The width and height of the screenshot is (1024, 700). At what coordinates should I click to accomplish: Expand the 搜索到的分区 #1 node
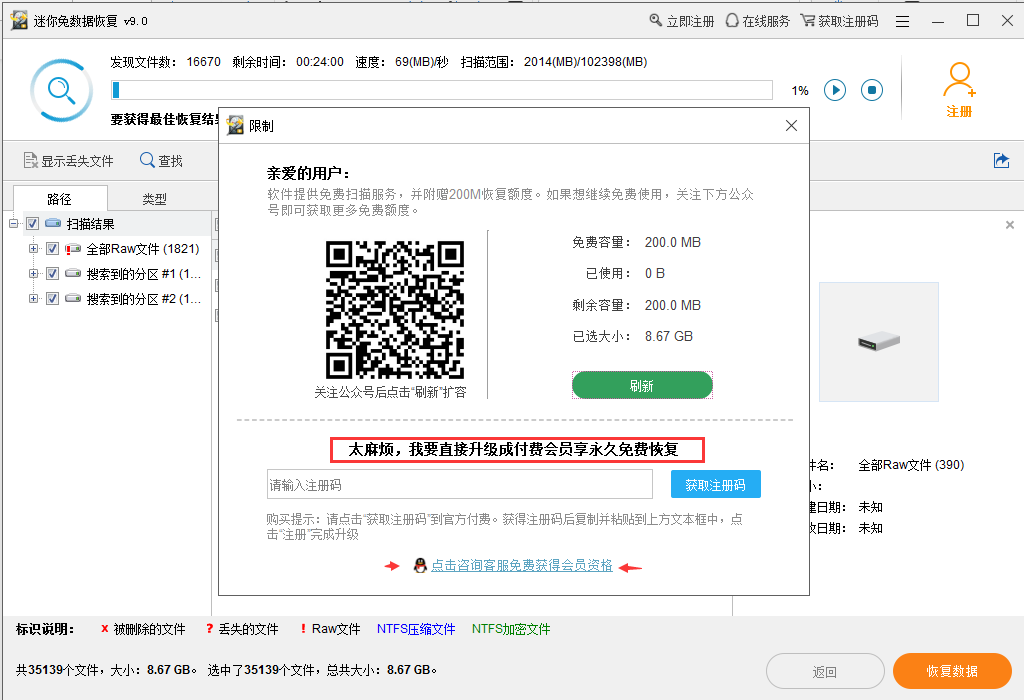tap(33, 274)
